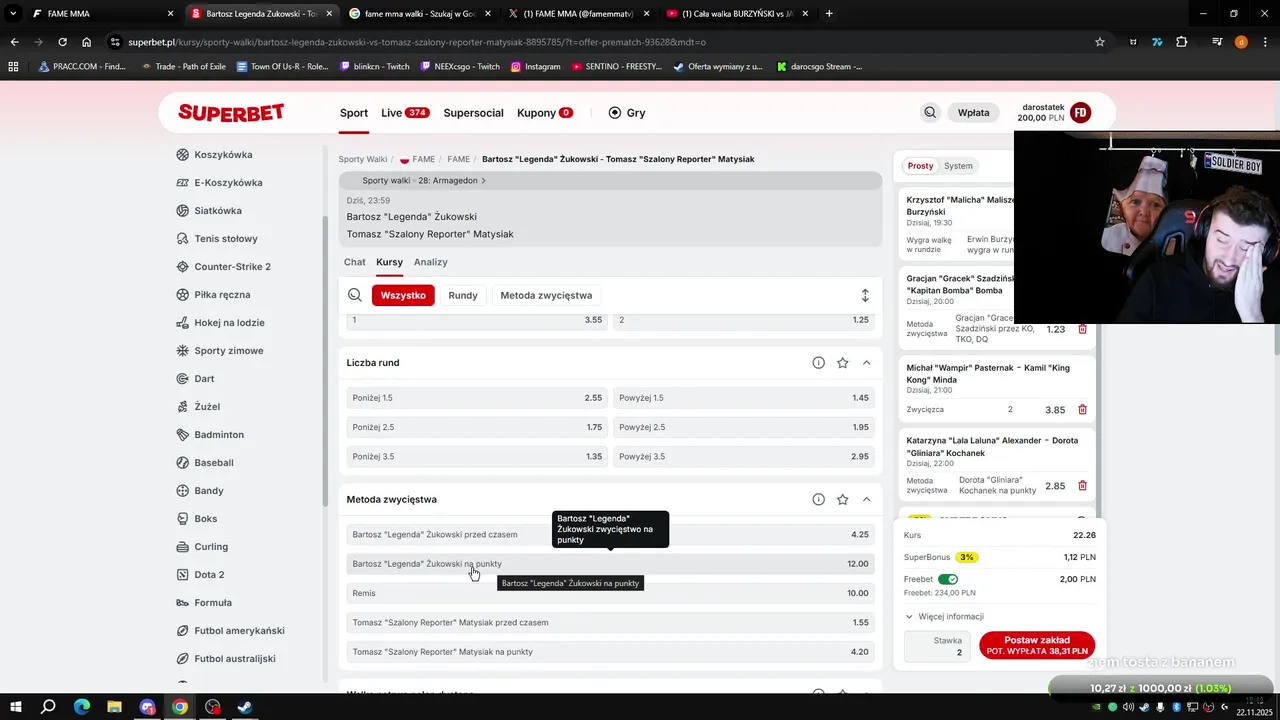Open Gry section
The height and width of the screenshot is (720, 1280).
point(627,113)
